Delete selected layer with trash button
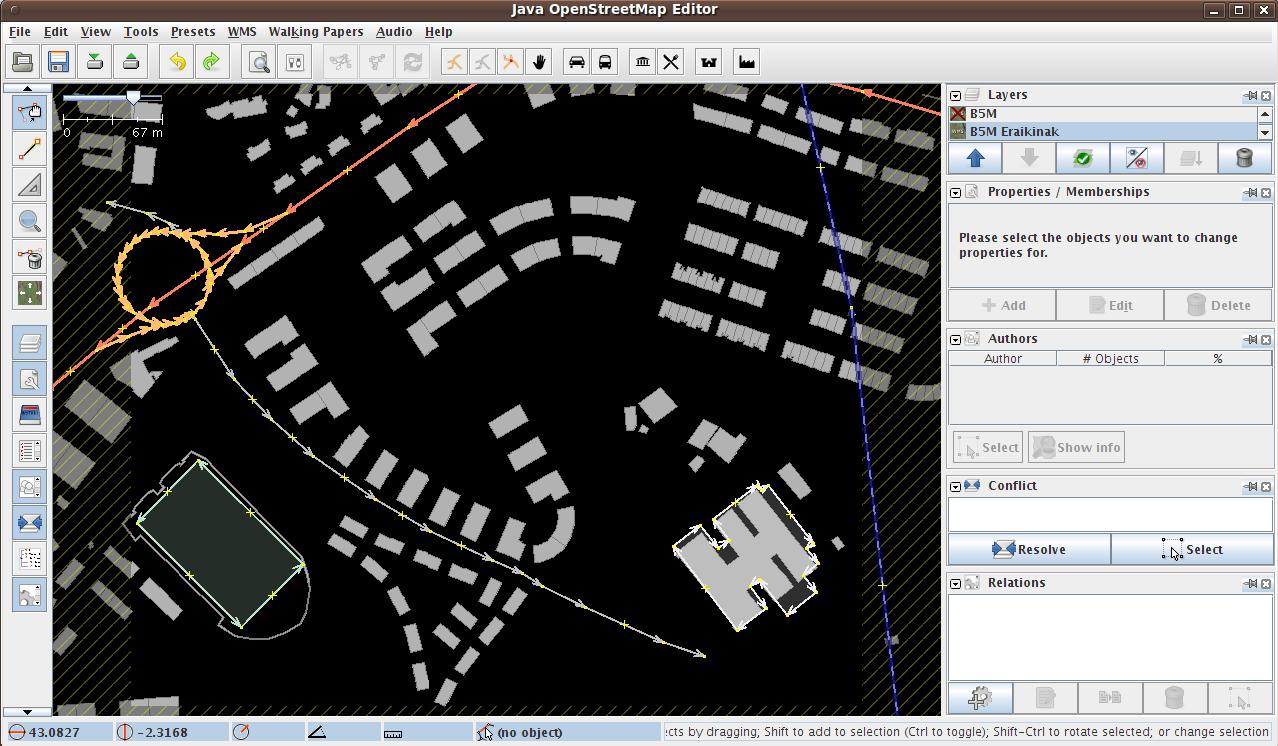The height and width of the screenshot is (746, 1278). pos(1244,158)
